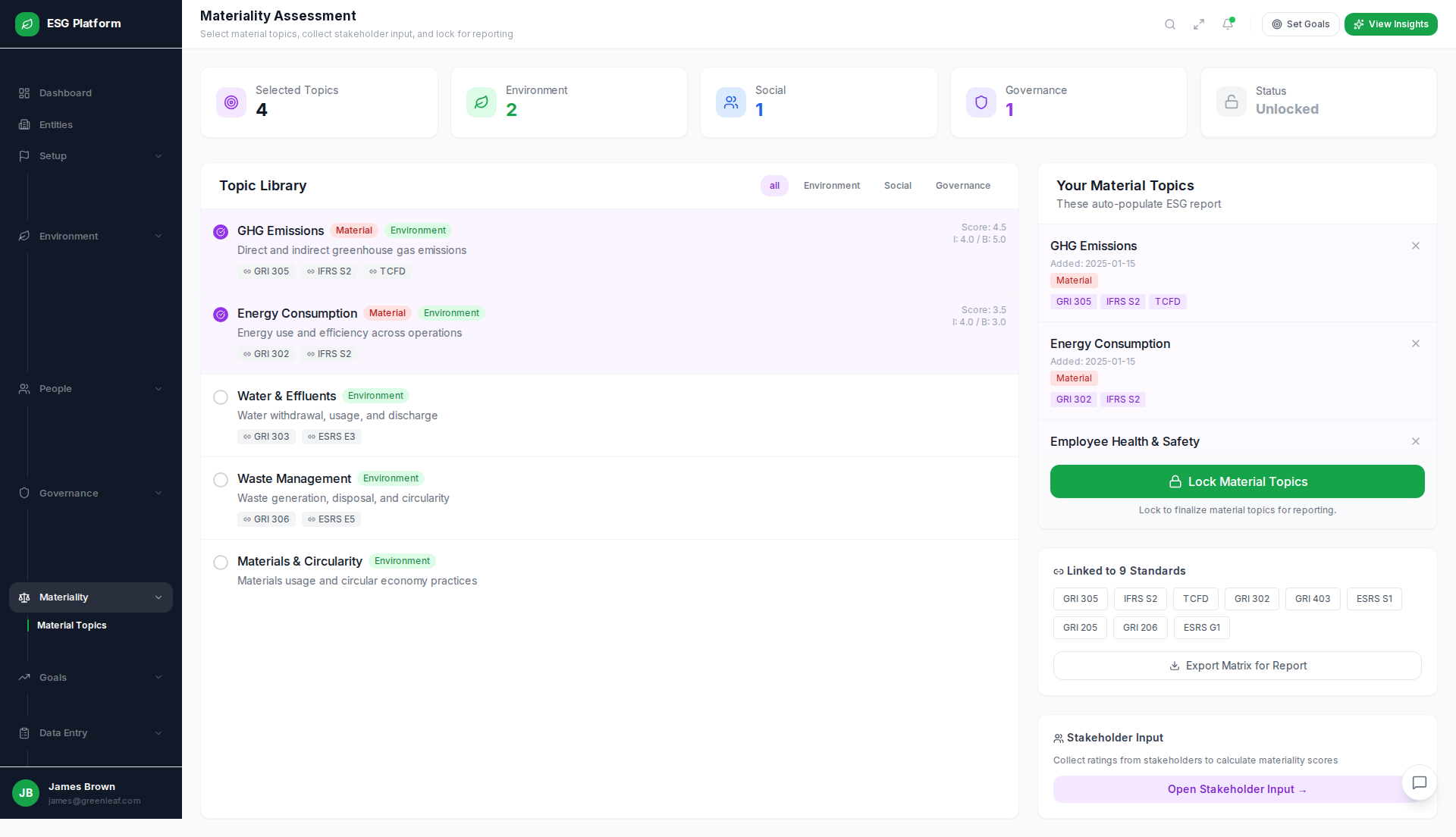
Task: Click the fullscreen expand icon
Action: [x=1199, y=24]
